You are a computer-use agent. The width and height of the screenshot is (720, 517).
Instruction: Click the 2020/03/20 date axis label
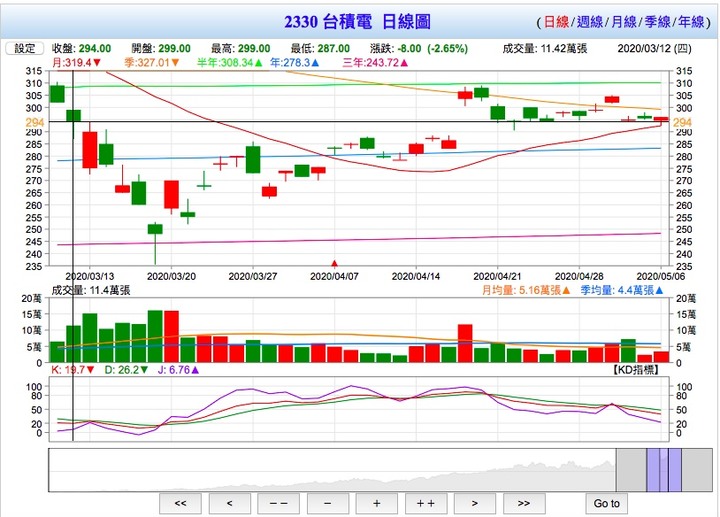[171, 276]
